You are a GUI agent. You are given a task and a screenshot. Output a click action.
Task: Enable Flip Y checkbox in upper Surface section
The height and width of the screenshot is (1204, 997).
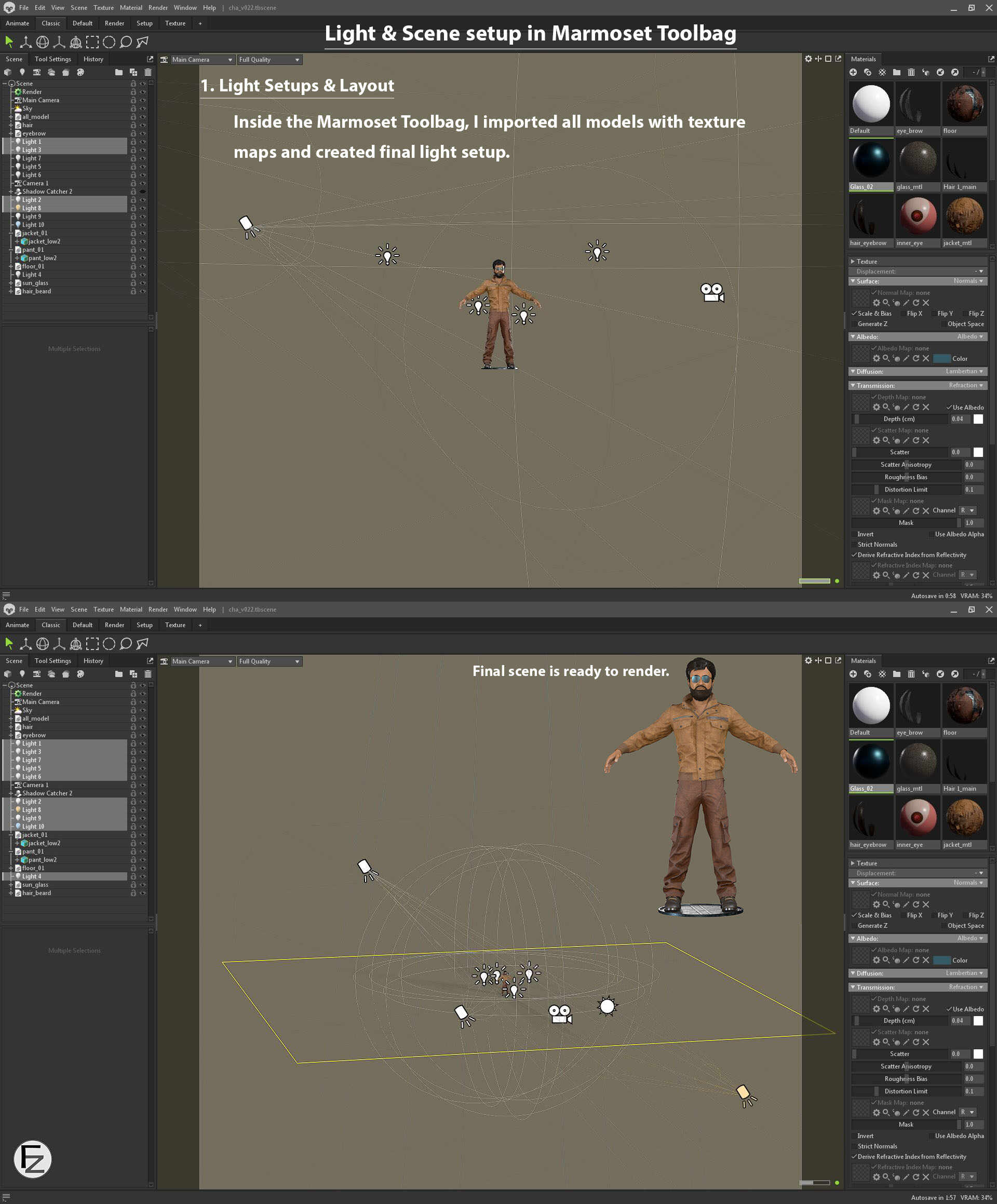click(934, 314)
